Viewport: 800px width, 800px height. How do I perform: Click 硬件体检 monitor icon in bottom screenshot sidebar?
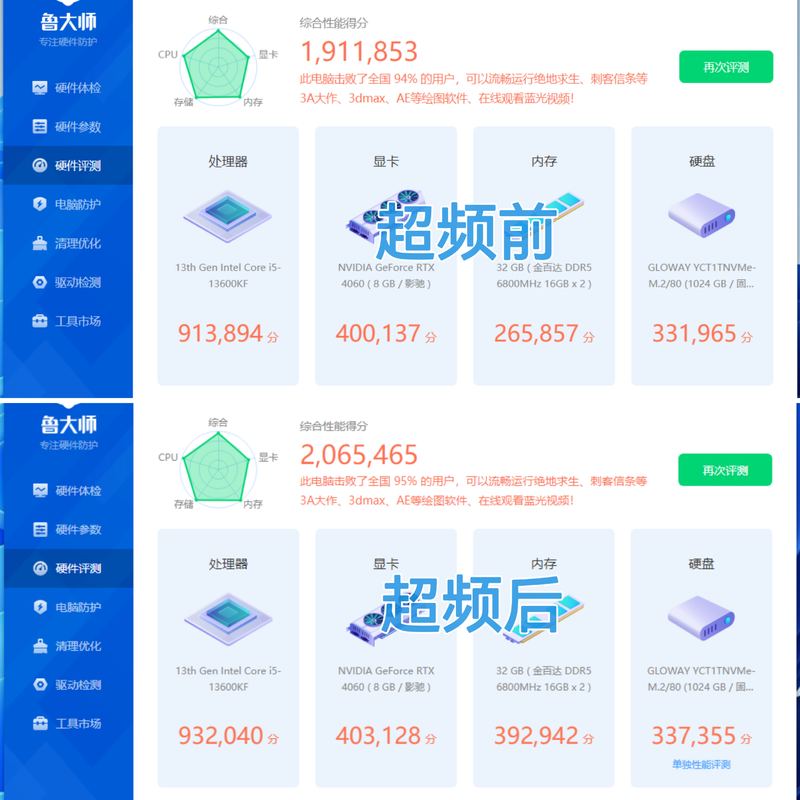40,490
